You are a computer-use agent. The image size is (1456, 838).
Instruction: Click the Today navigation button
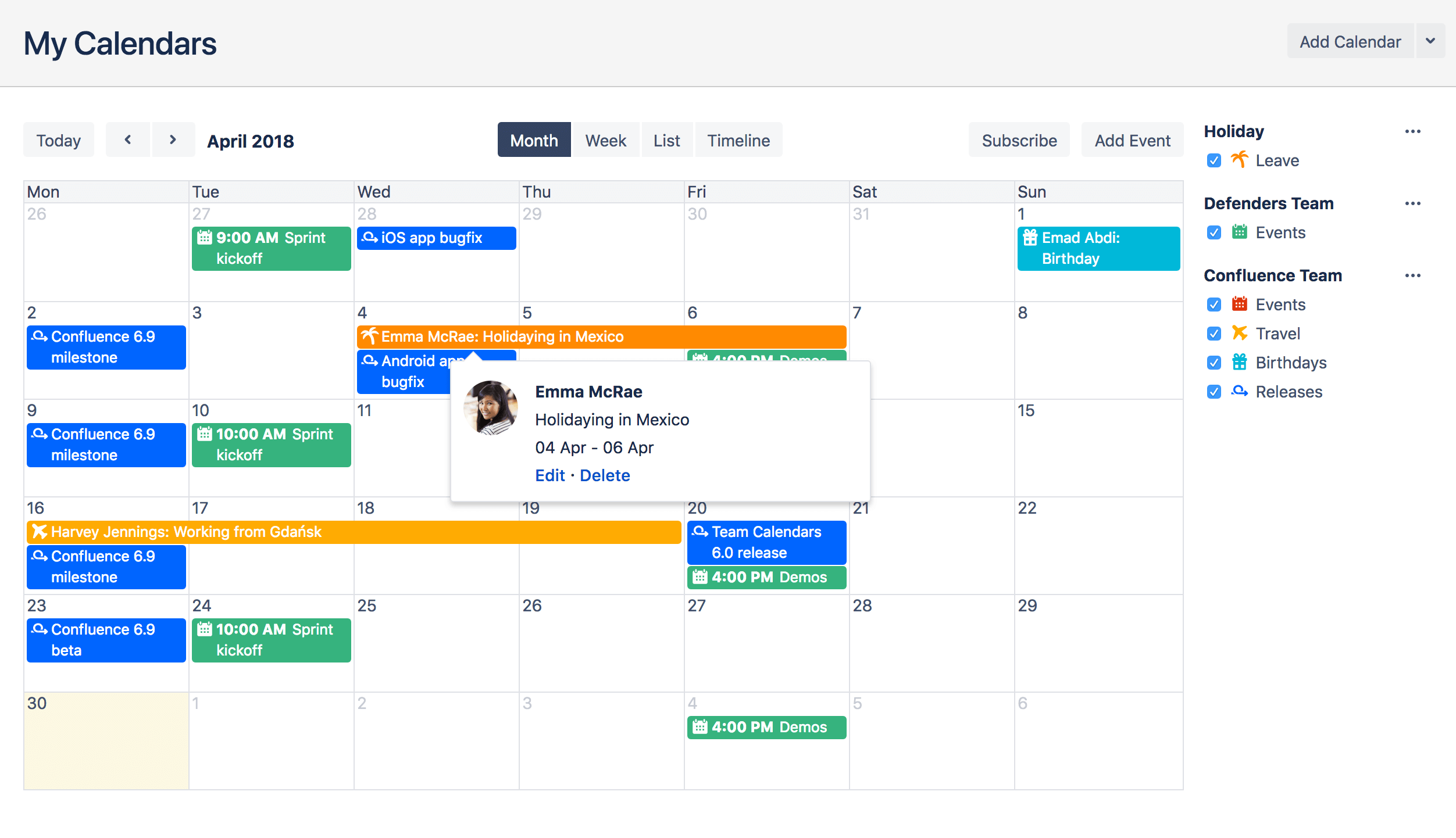click(x=58, y=140)
